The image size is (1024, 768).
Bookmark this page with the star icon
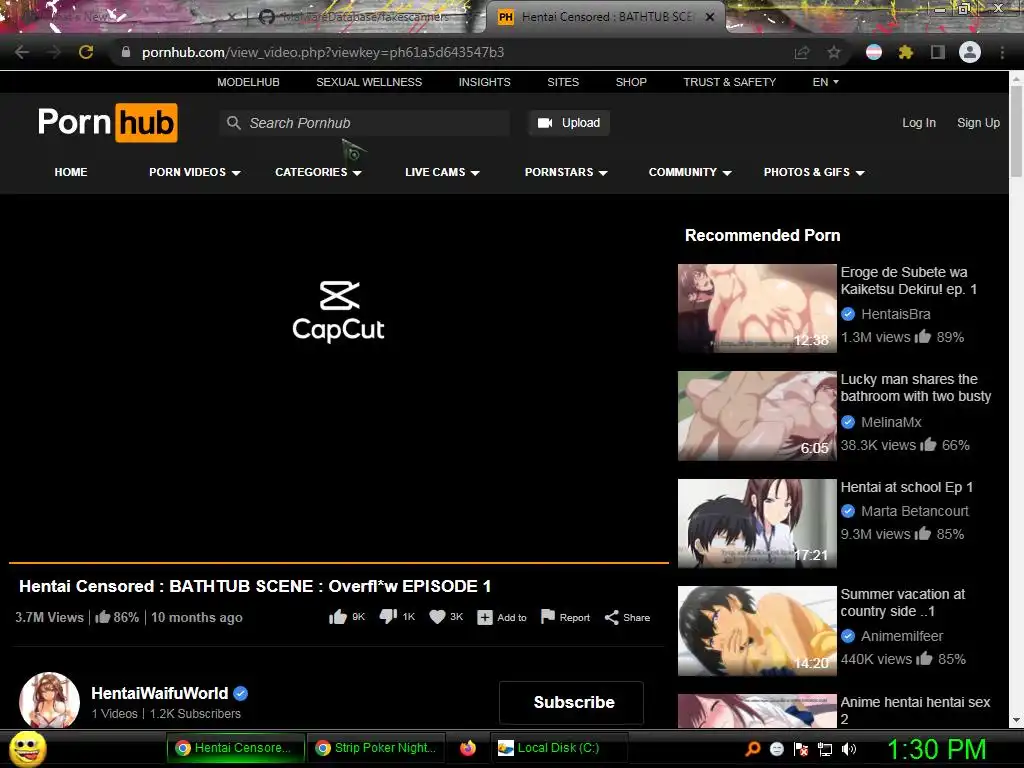tap(834, 53)
